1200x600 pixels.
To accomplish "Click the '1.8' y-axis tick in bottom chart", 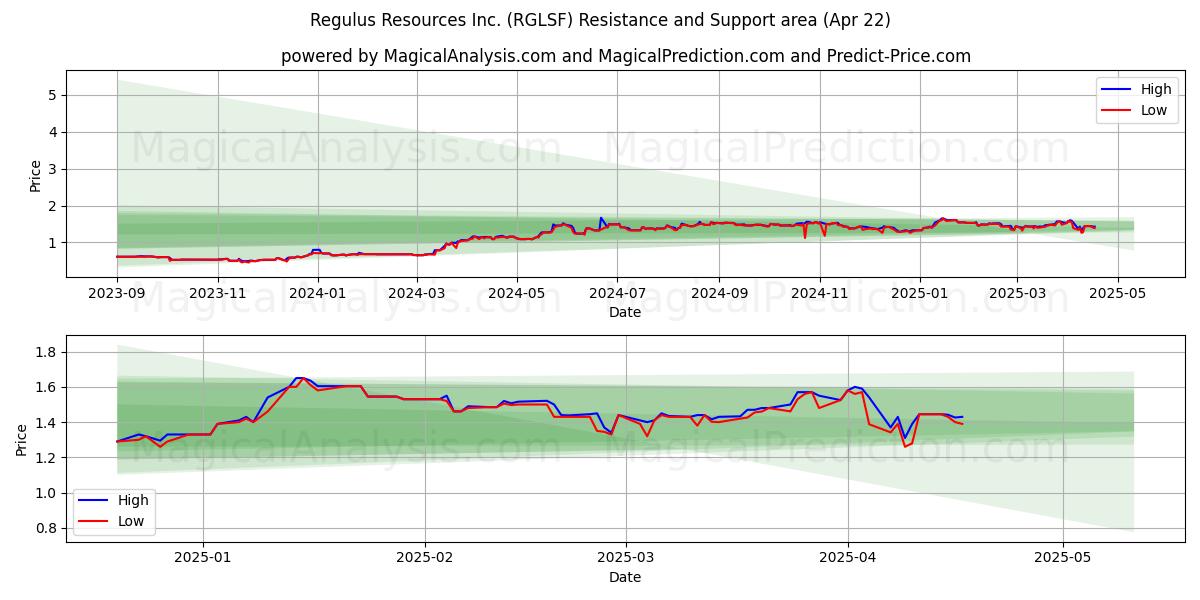I will coord(44,353).
